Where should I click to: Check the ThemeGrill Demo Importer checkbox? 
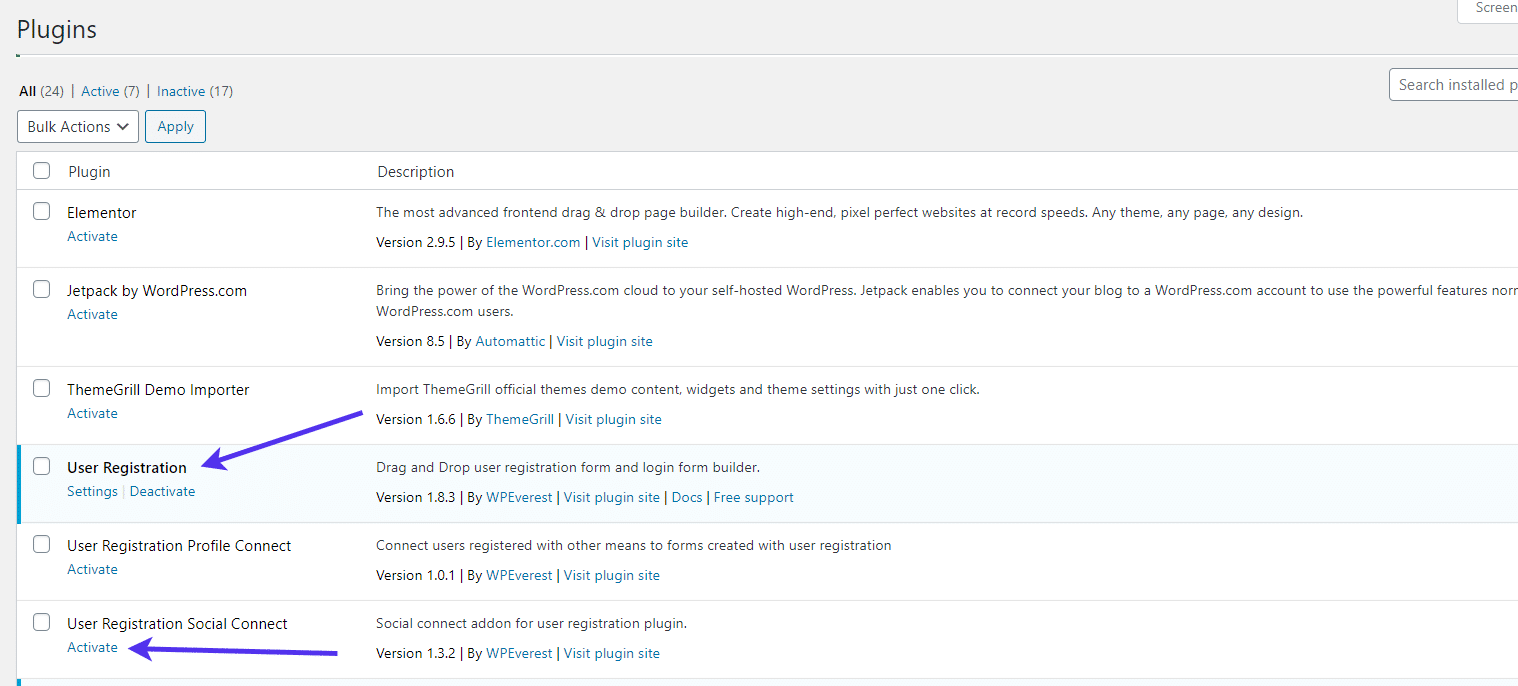[x=41, y=388]
